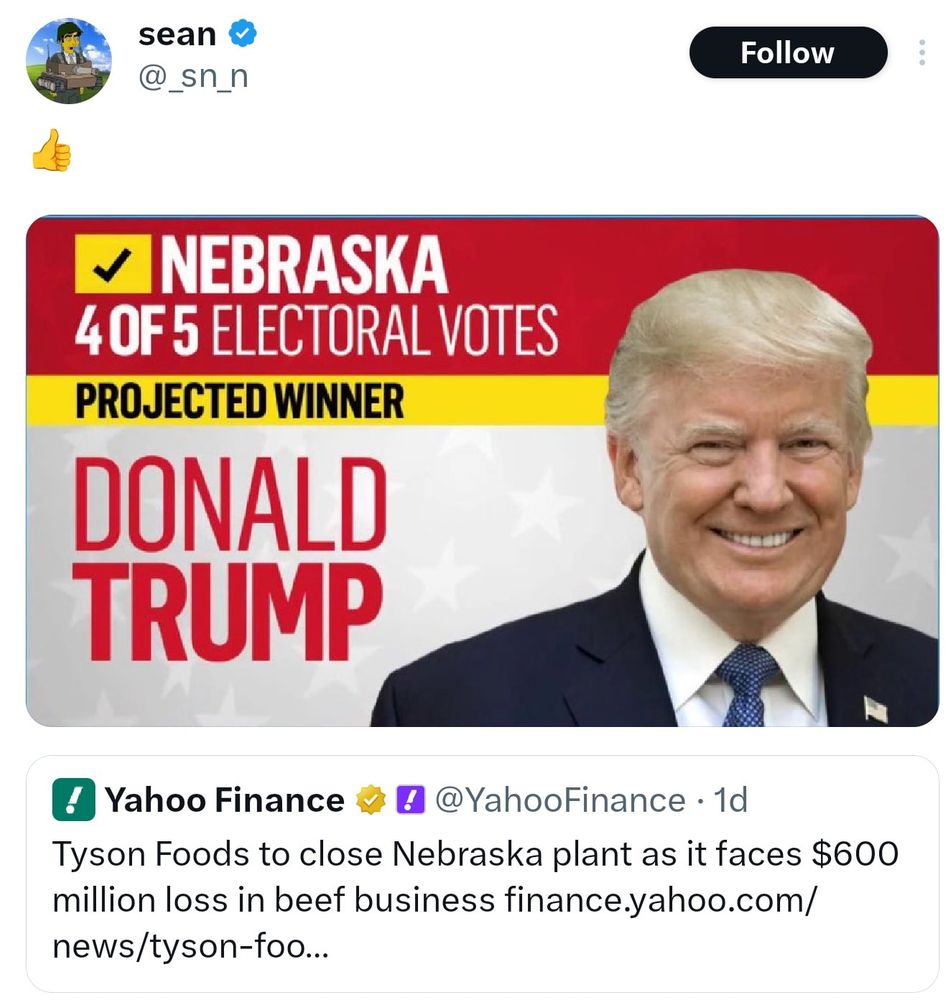Open the three-dot more options menu
Image resolution: width=948 pixels, height=1000 pixels.
tap(921, 52)
